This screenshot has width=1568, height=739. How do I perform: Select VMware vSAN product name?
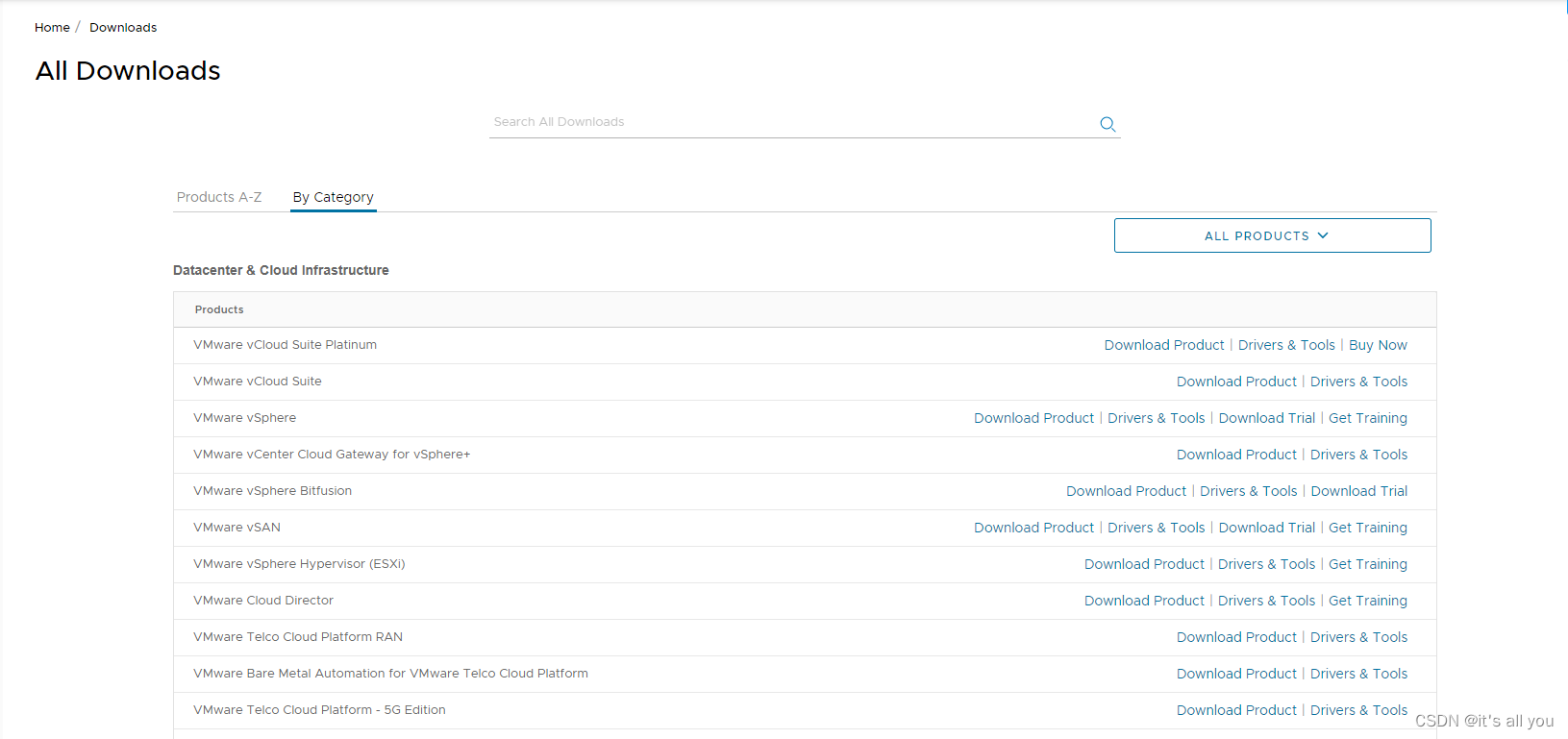(236, 528)
